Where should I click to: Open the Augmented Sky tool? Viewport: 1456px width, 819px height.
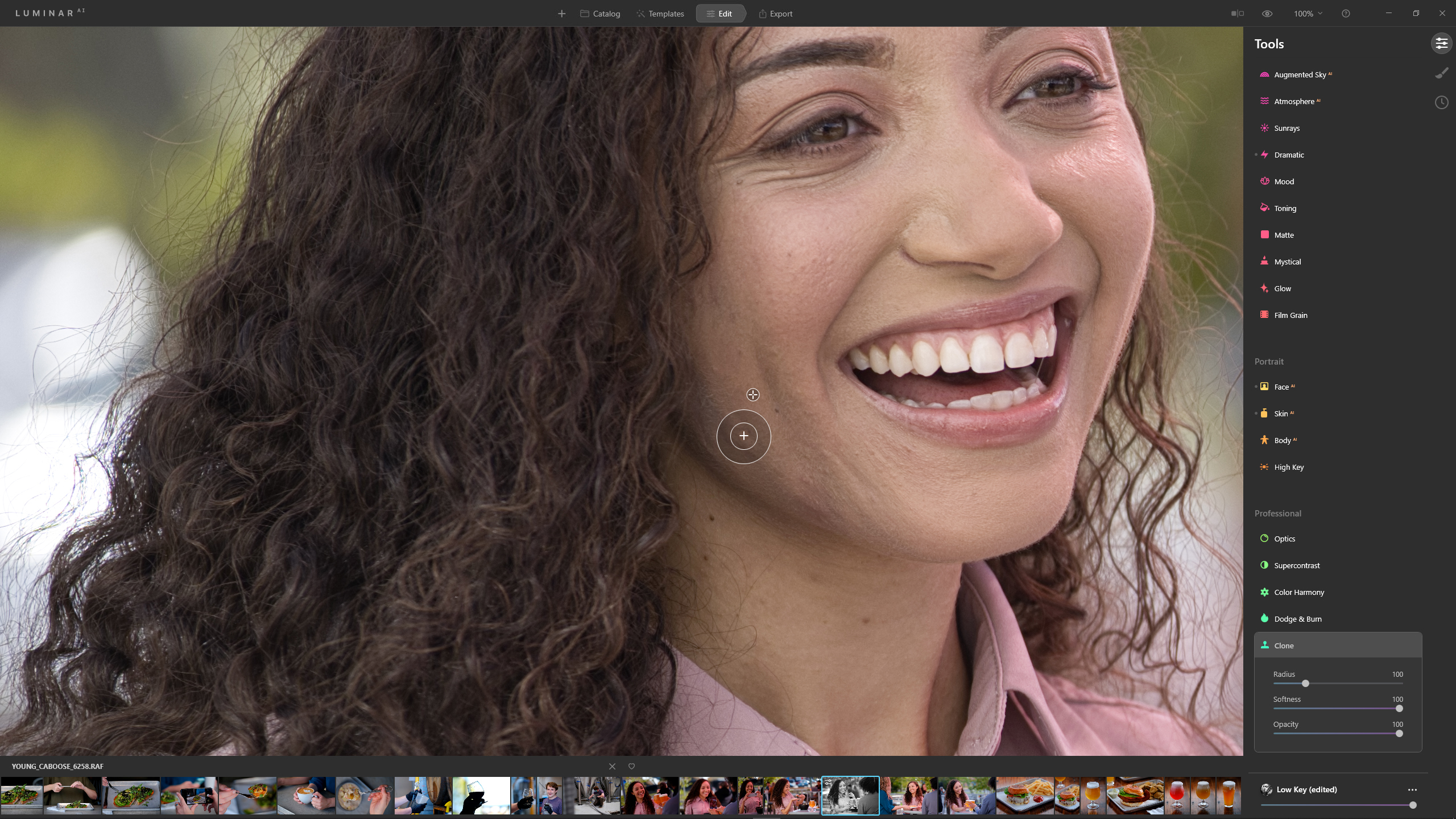coord(1300,75)
